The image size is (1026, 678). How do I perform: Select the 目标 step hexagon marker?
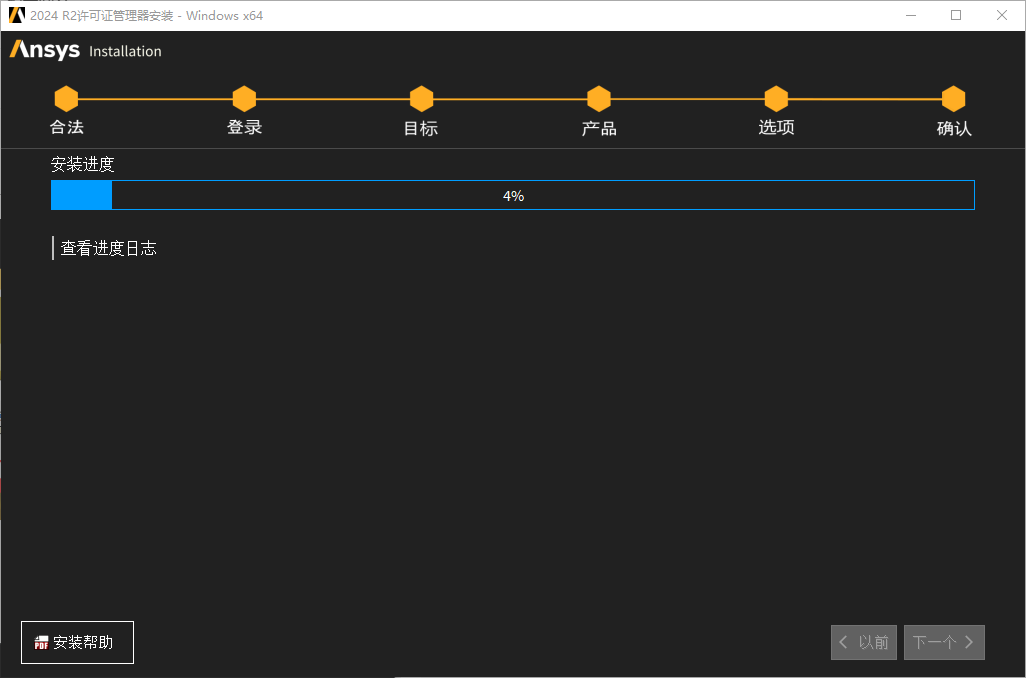(x=421, y=99)
